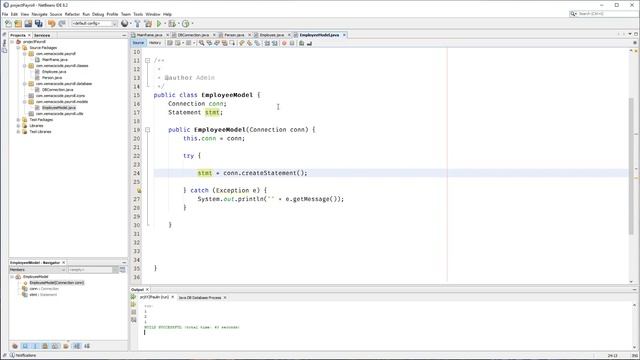Viewport: 640px width, 360px height.
Task: Open the default config dropdown
Action: pyautogui.click(x=94, y=24)
